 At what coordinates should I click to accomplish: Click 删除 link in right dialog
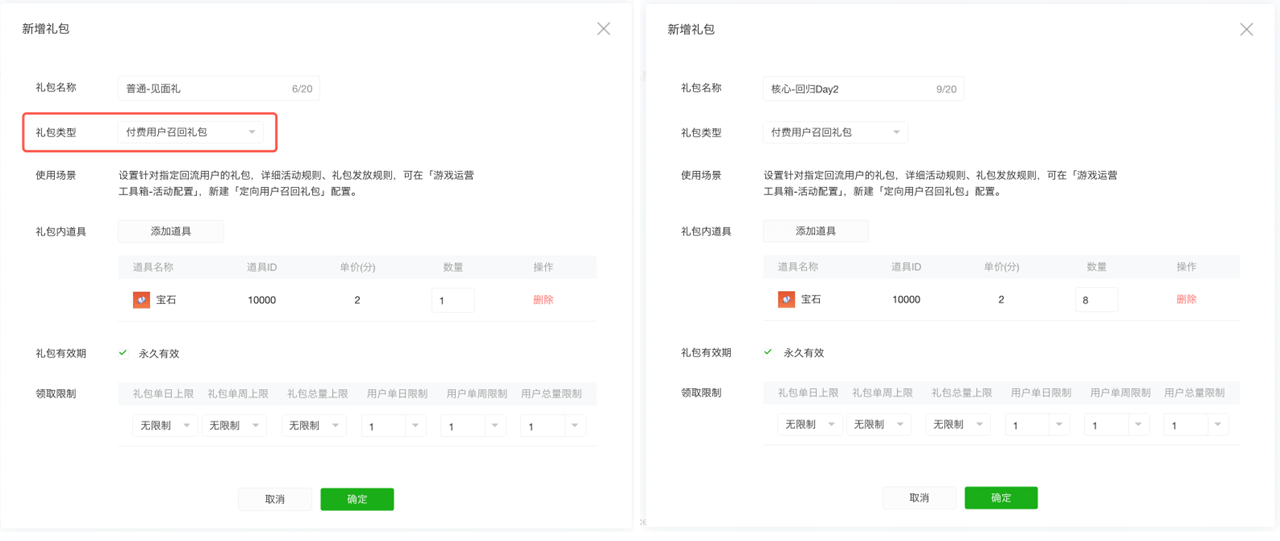point(1186,299)
